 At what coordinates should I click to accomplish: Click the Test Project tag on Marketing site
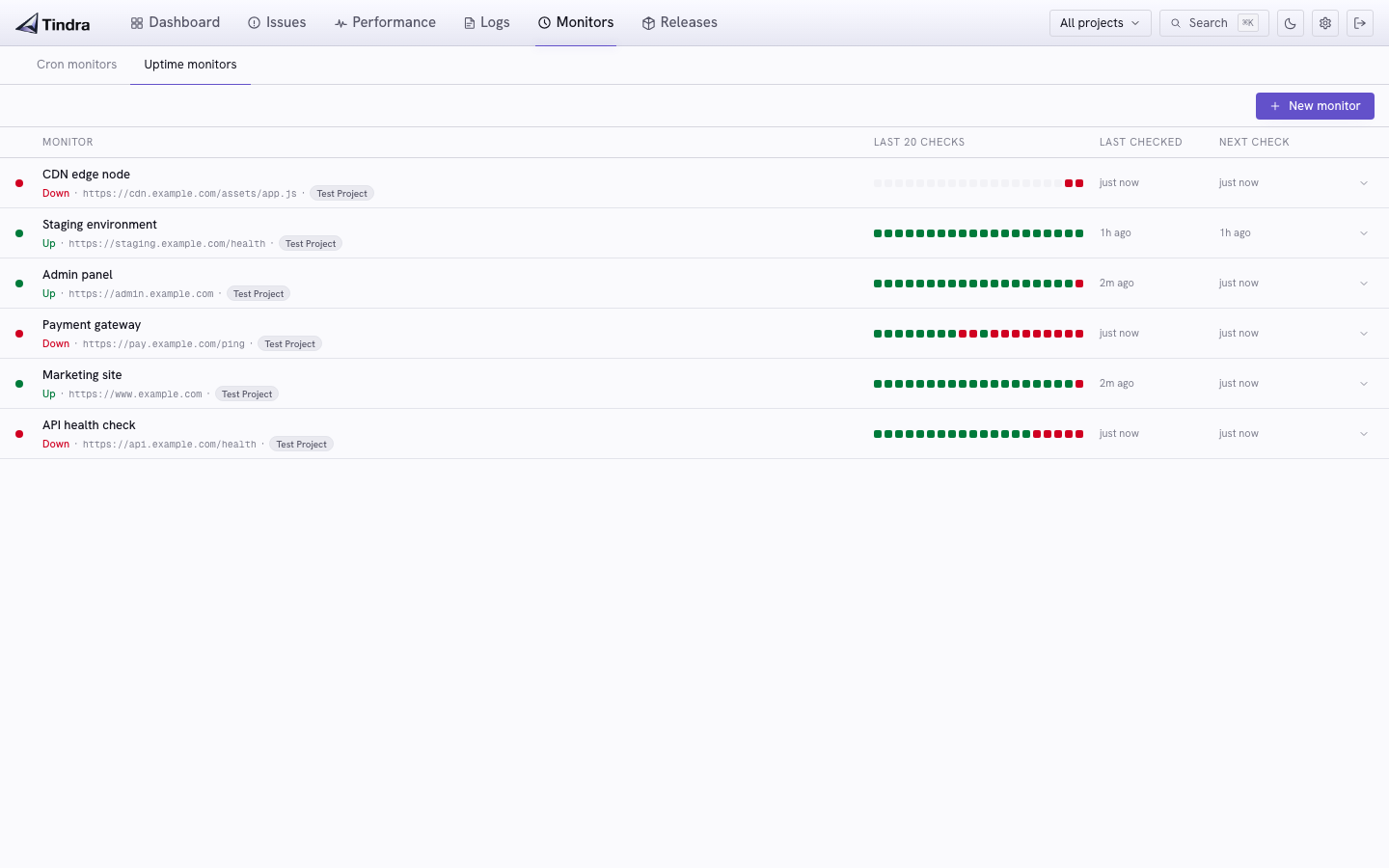247,394
